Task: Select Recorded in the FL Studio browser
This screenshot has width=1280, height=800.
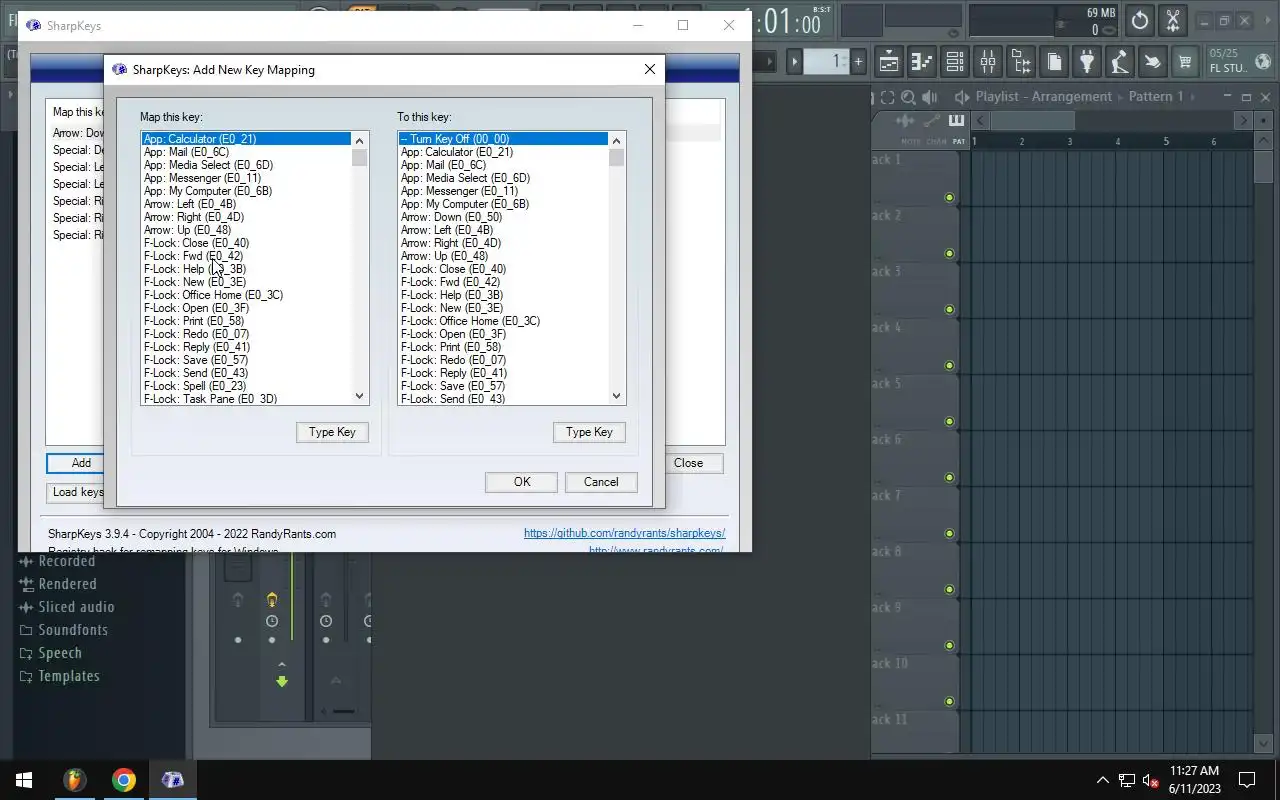Action: point(67,561)
